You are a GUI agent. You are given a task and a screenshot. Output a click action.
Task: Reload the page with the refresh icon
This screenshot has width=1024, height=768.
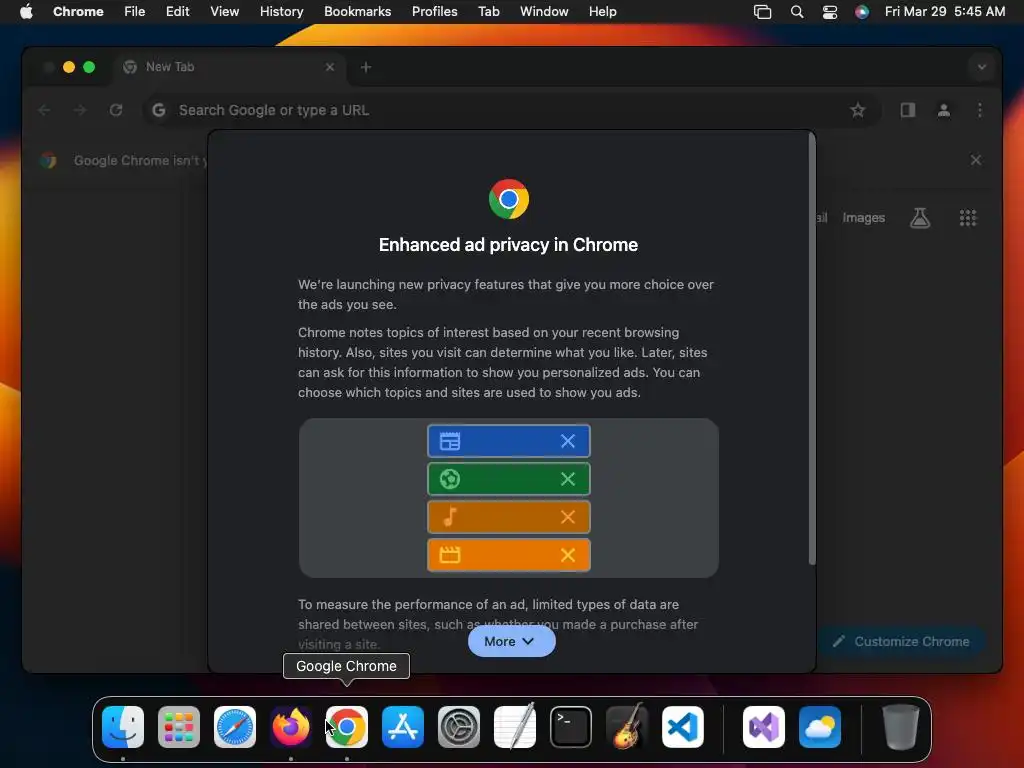coord(116,110)
